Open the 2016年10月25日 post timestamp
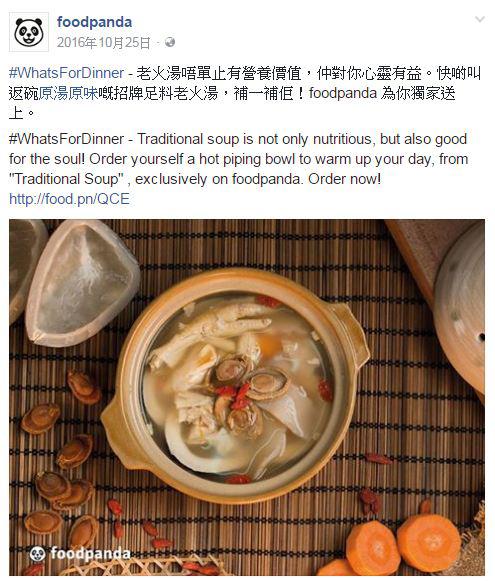 click(x=104, y=43)
